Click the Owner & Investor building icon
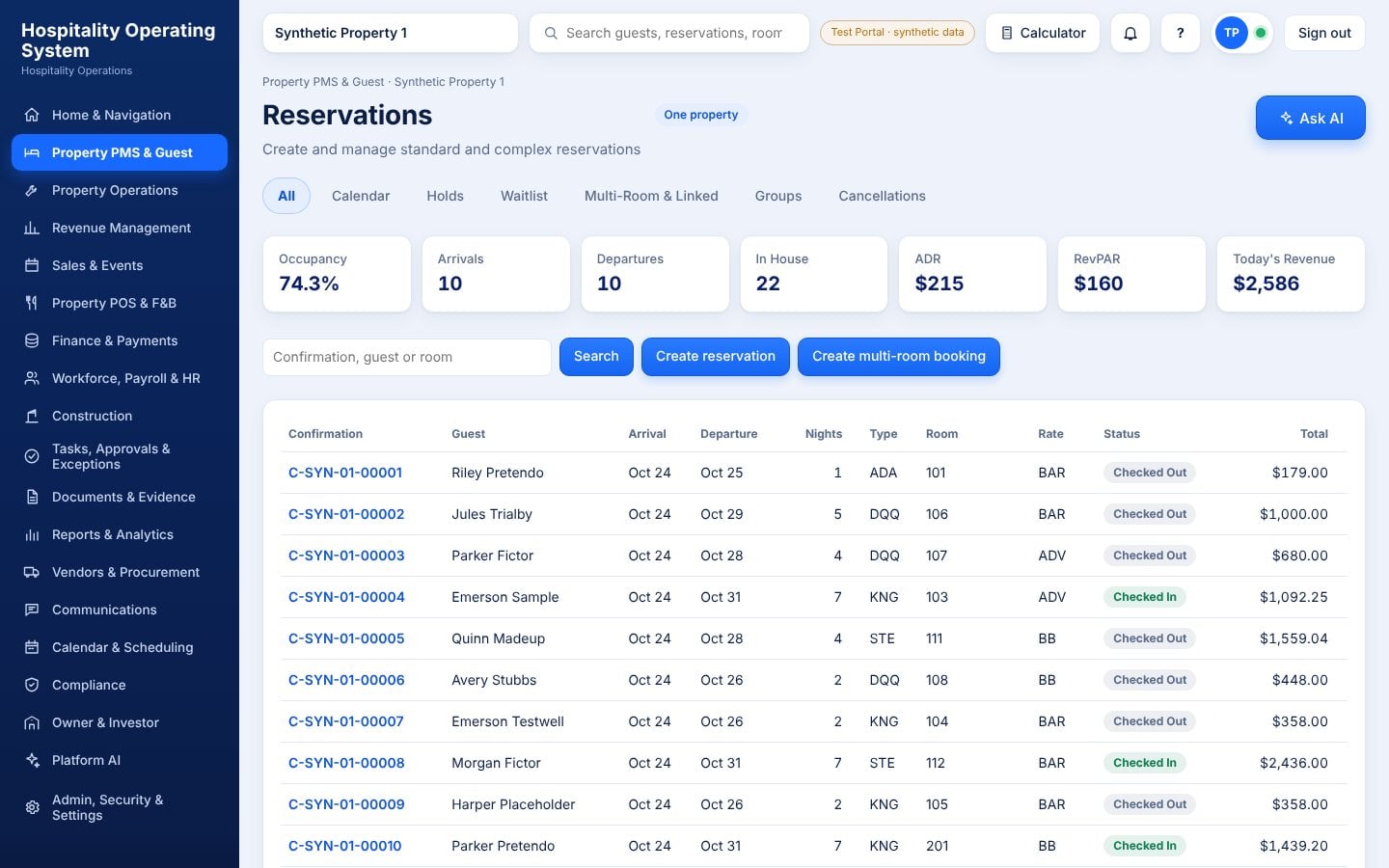 point(32,722)
